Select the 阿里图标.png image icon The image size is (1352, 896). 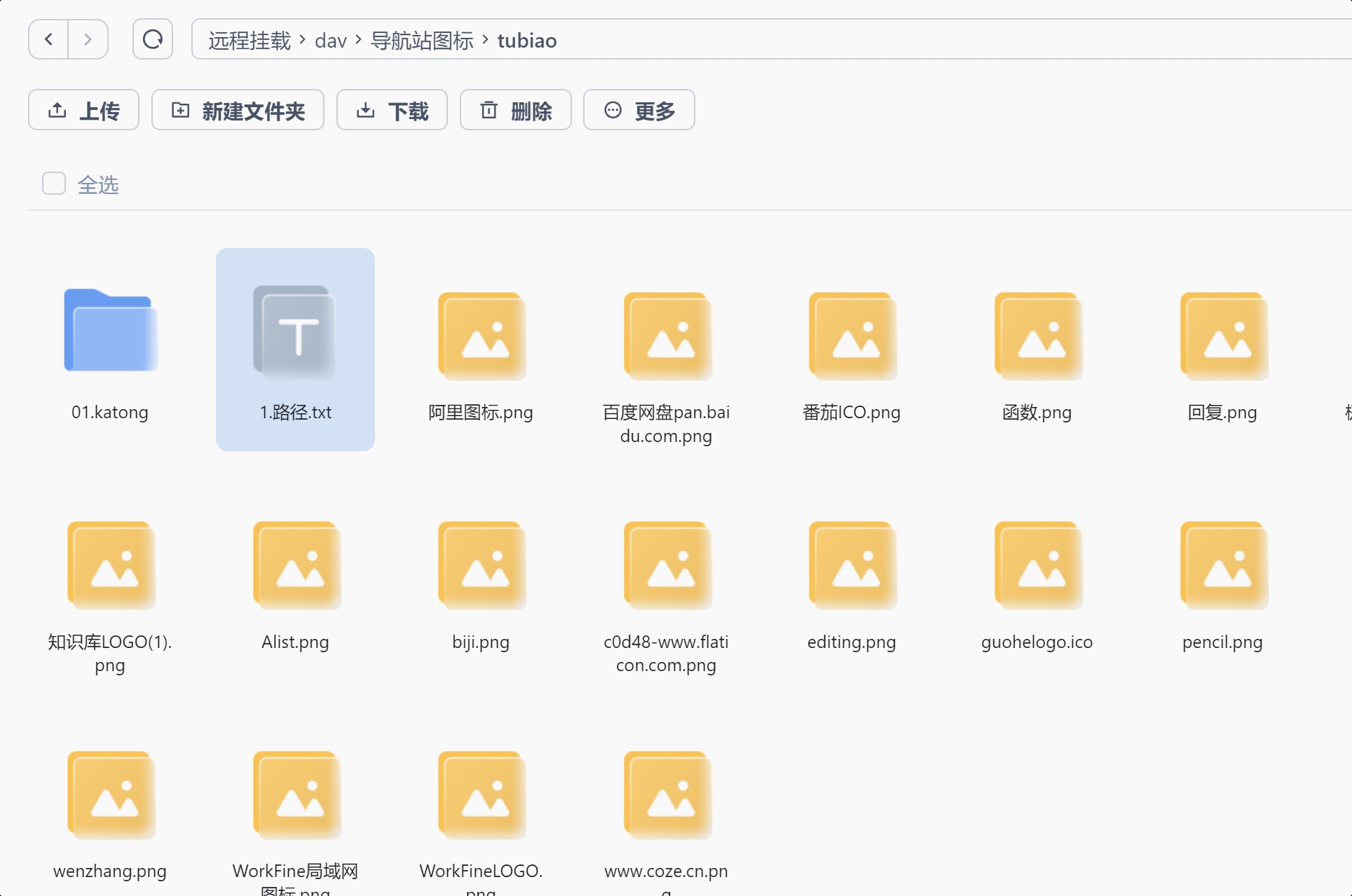pos(482,336)
